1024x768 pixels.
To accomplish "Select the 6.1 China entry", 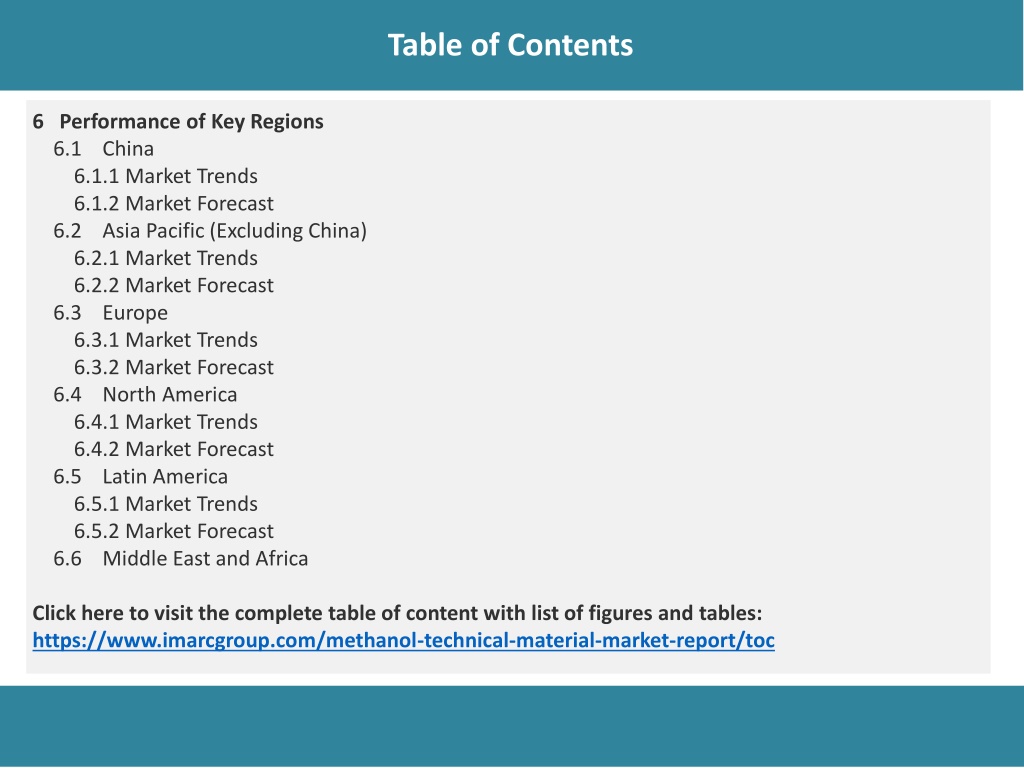I will [x=104, y=149].
